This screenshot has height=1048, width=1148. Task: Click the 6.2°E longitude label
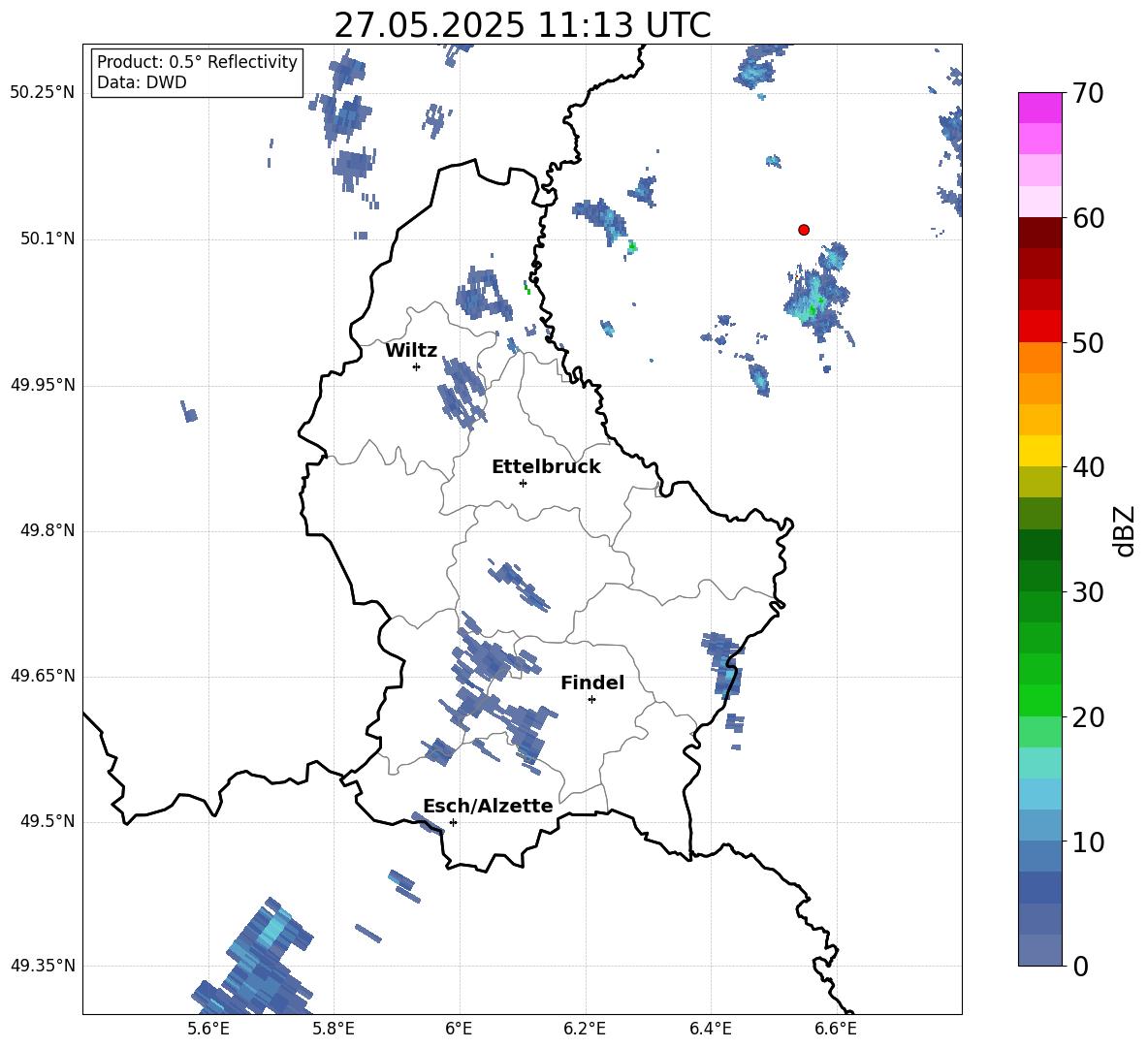coord(585,1029)
